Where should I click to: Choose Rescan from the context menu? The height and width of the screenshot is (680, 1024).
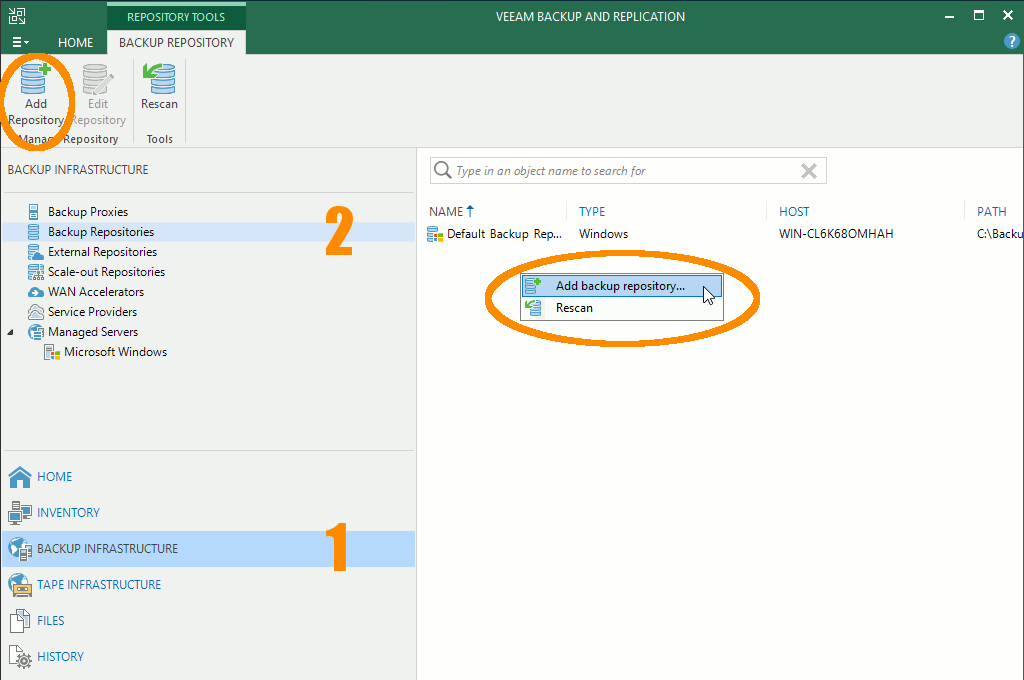tap(574, 308)
